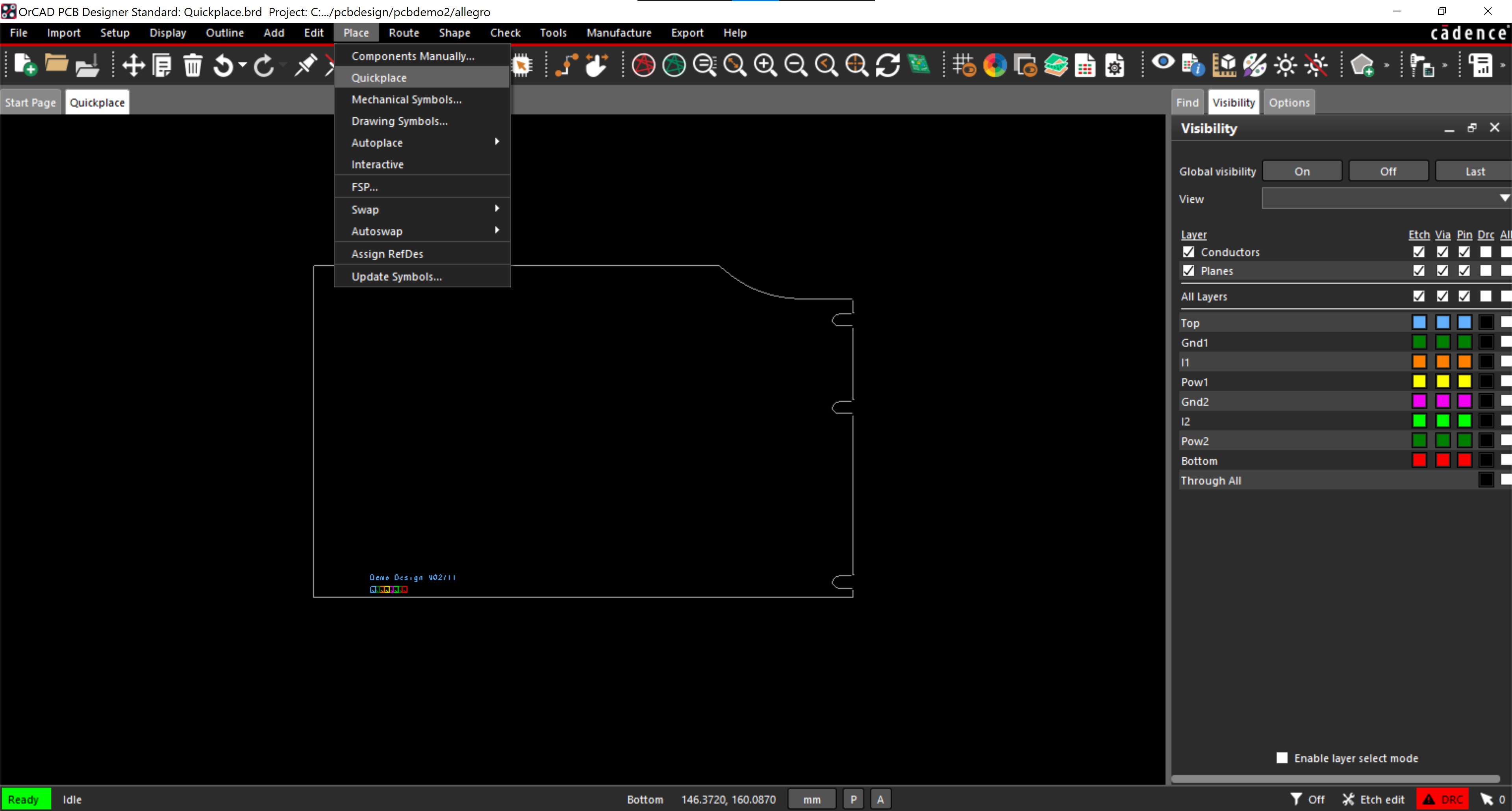The image size is (1512, 811).
Task: Click the Show Element eye icon
Action: (x=1163, y=62)
